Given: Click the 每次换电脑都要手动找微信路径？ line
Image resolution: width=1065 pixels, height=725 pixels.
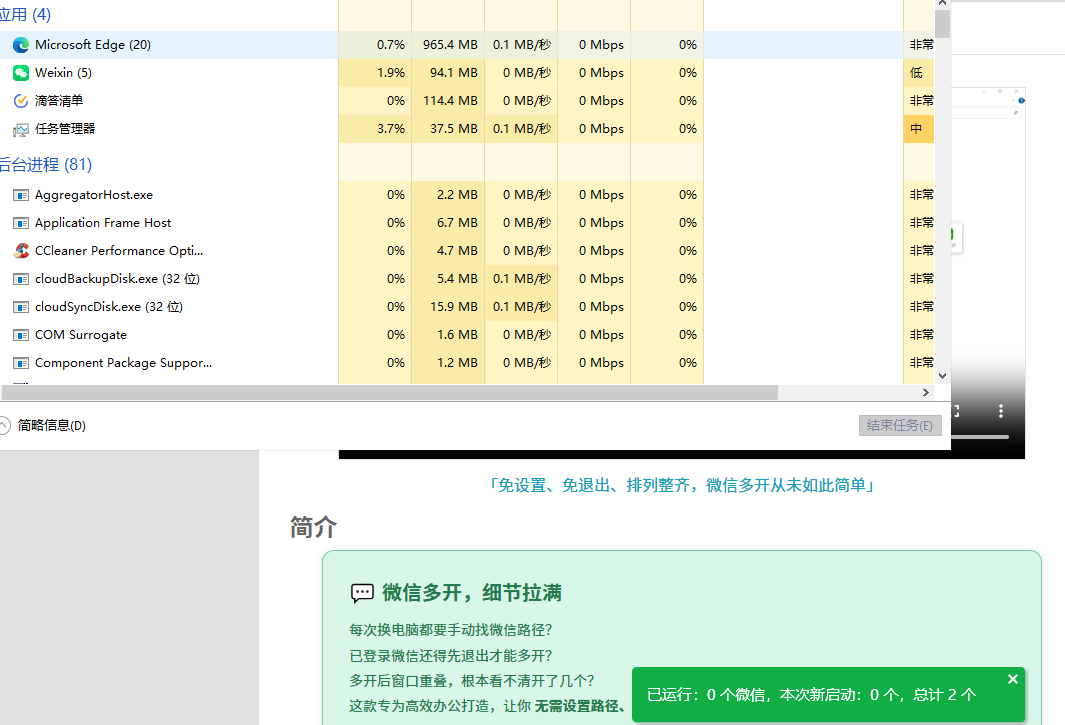Looking at the screenshot, I should pyautogui.click(x=451, y=631).
